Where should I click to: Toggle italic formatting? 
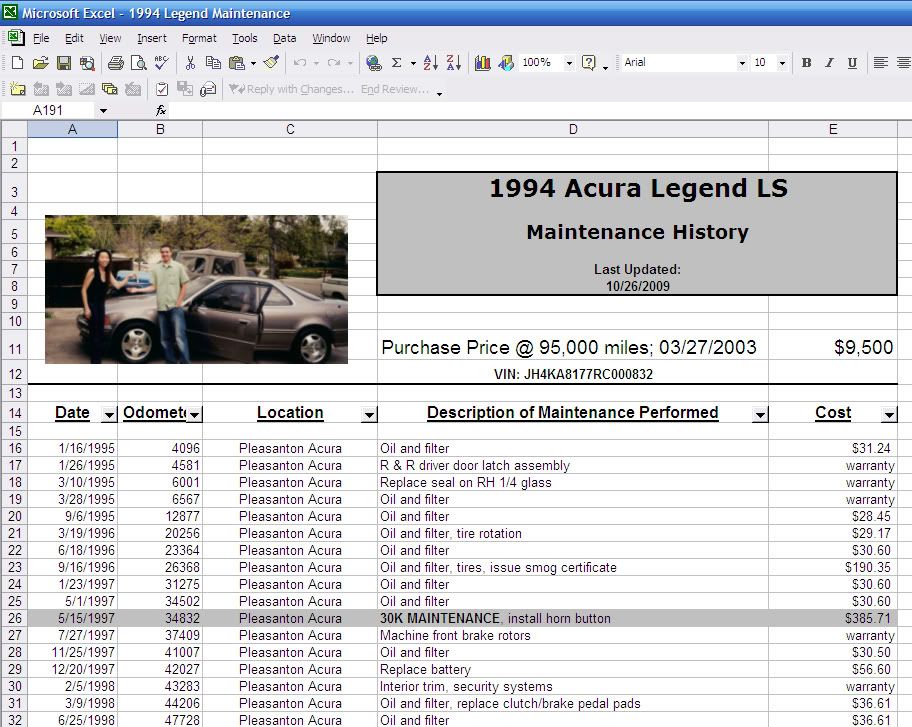click(x=829, y=63)
